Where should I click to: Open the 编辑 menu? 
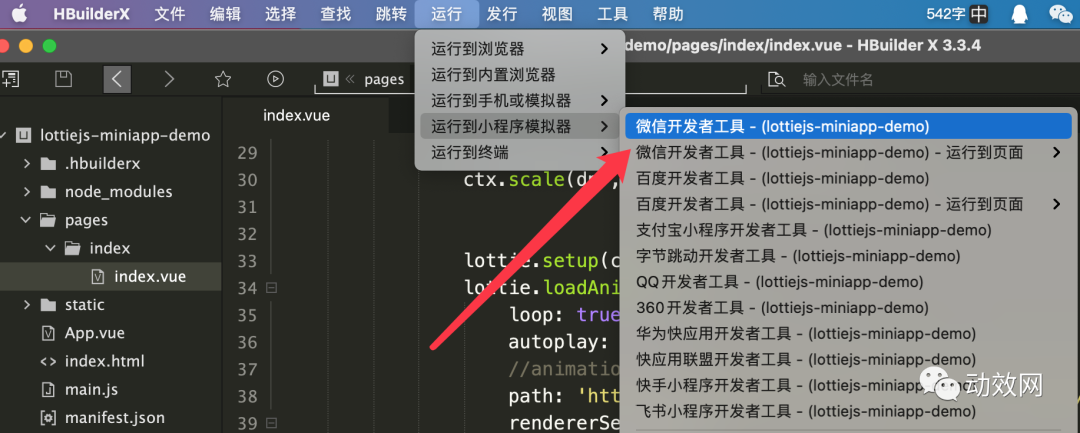[225, 14]
